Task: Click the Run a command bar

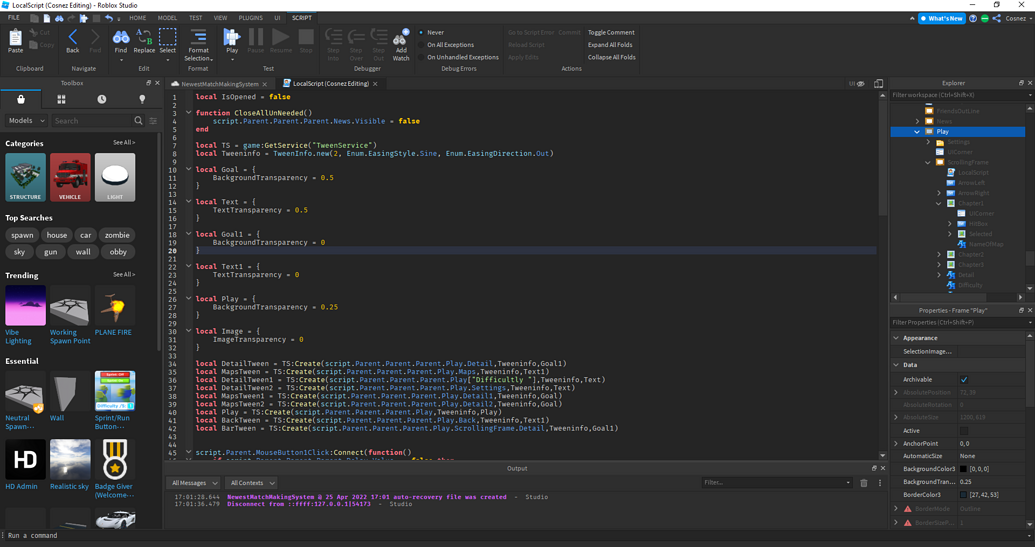Action: coord(518,535)
